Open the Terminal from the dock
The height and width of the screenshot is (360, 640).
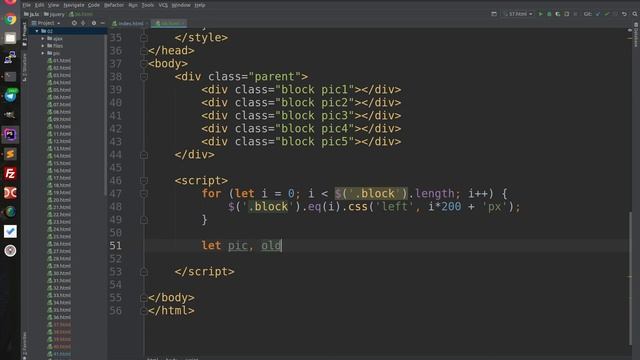10,76
